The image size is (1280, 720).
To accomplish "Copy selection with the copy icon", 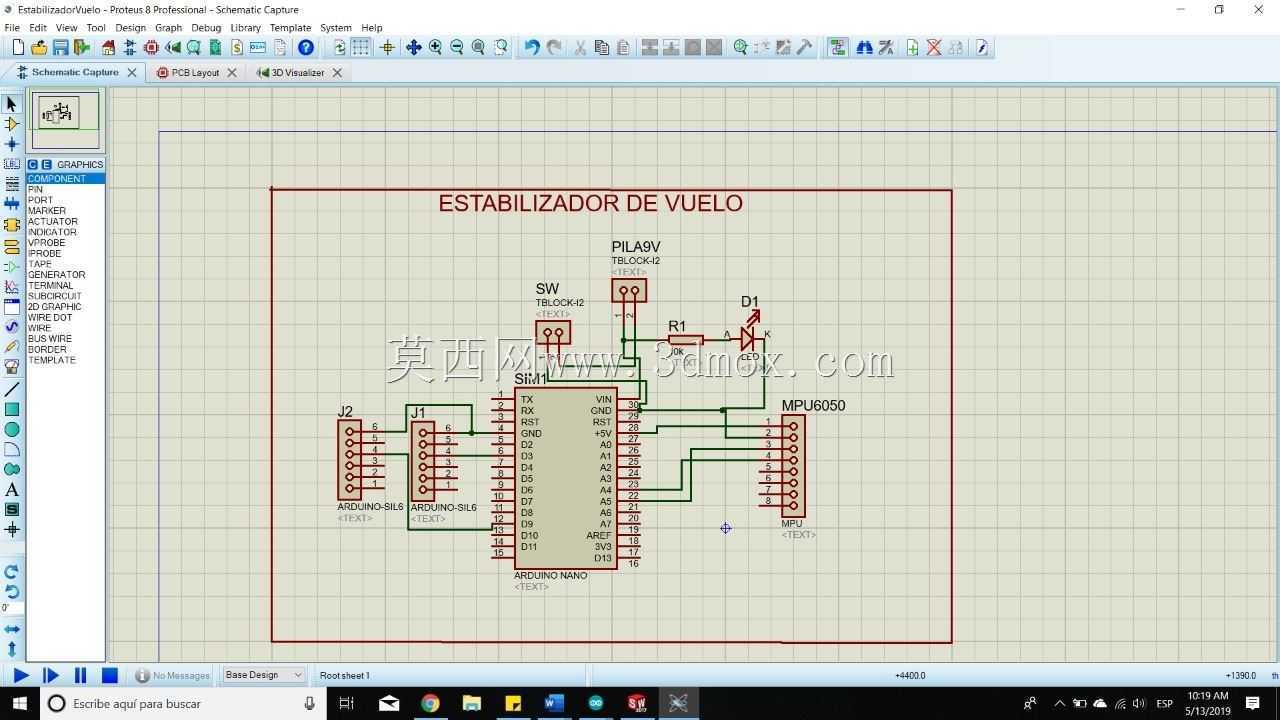I will [x=601, y=47].
